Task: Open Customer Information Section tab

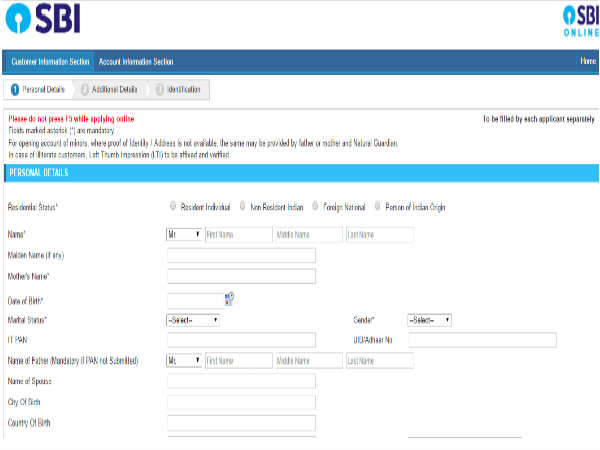Action: pos(50,62)
